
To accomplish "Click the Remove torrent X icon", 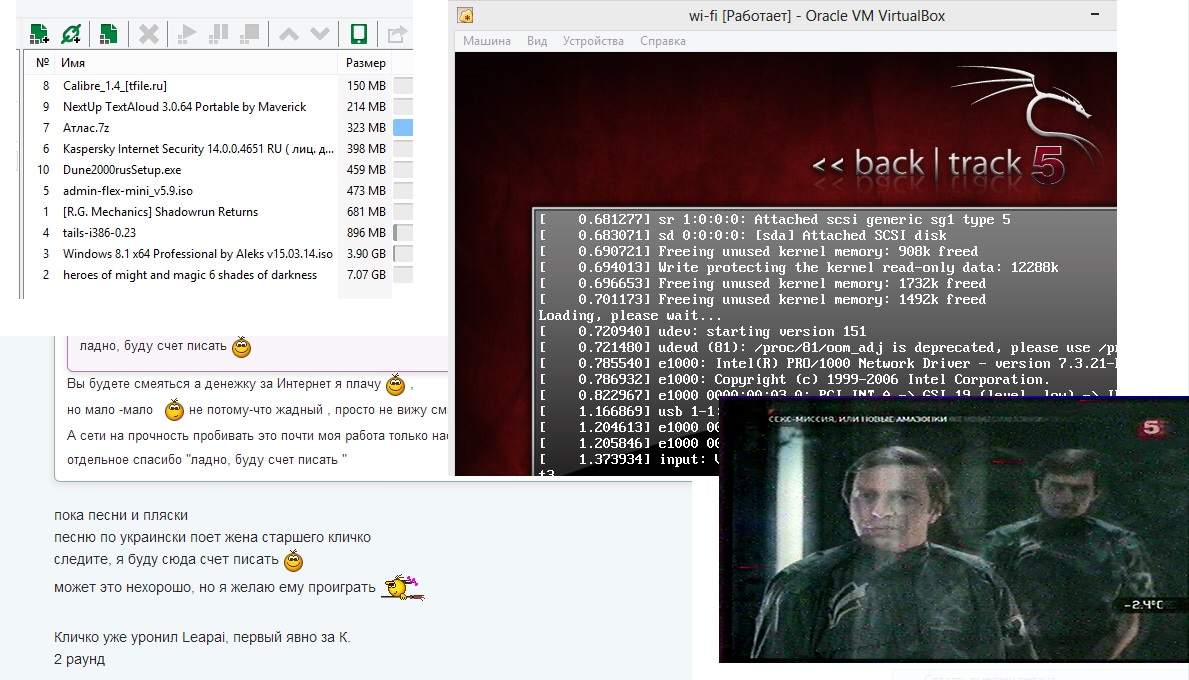I will (x=149, y=33).
